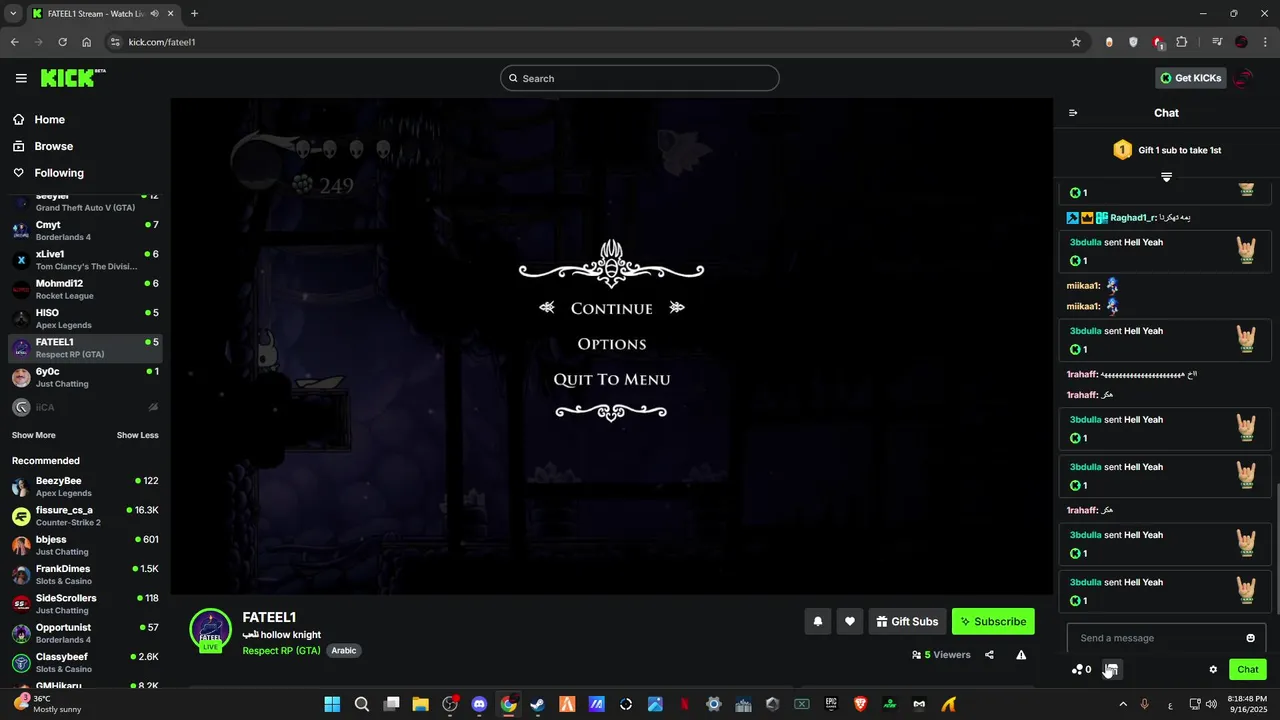Send the message with the green Chat button
The height and width of the screenshot is (720, 1280).
coord(1247,669)
